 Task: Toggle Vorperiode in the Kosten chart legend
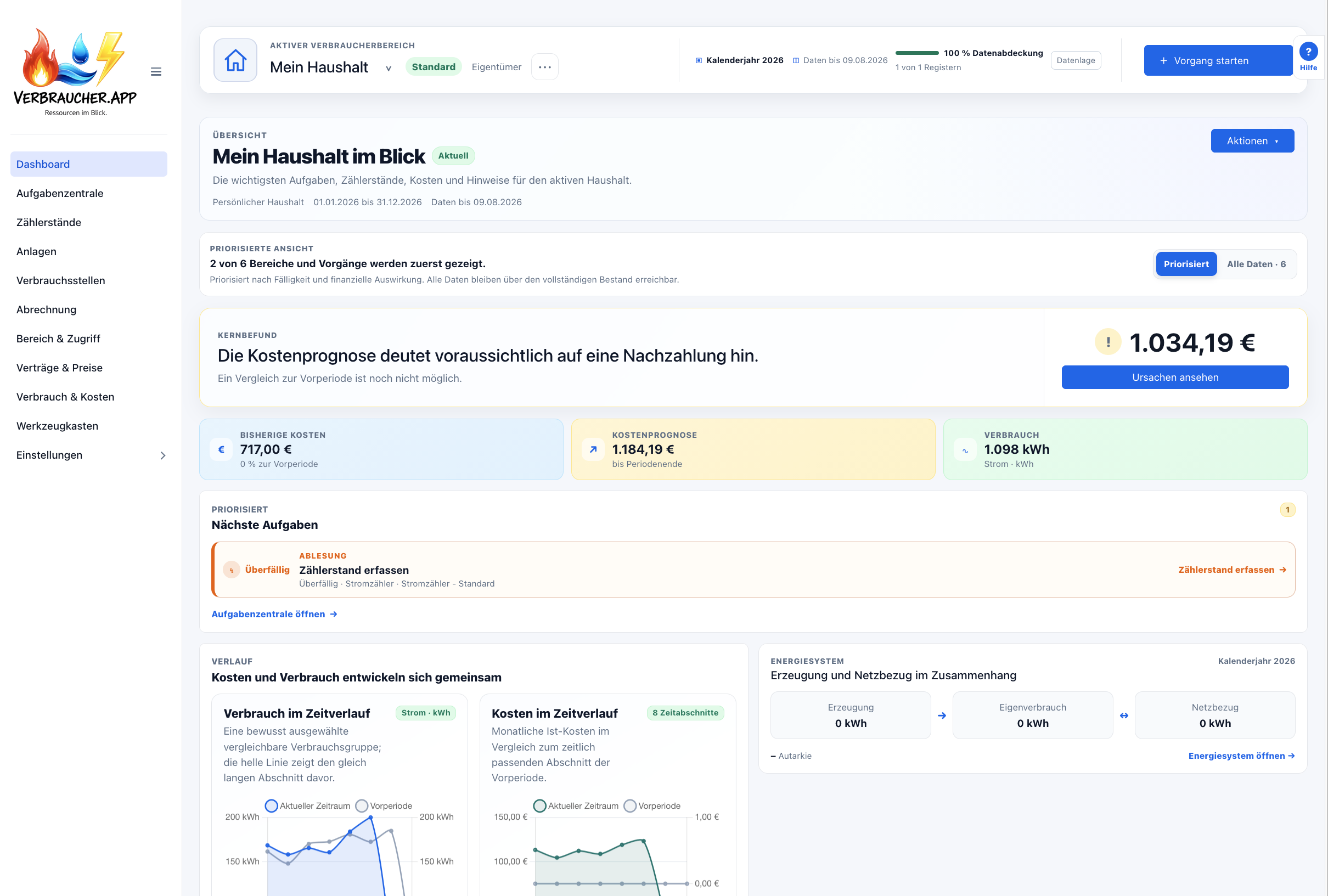coord(652,805)
